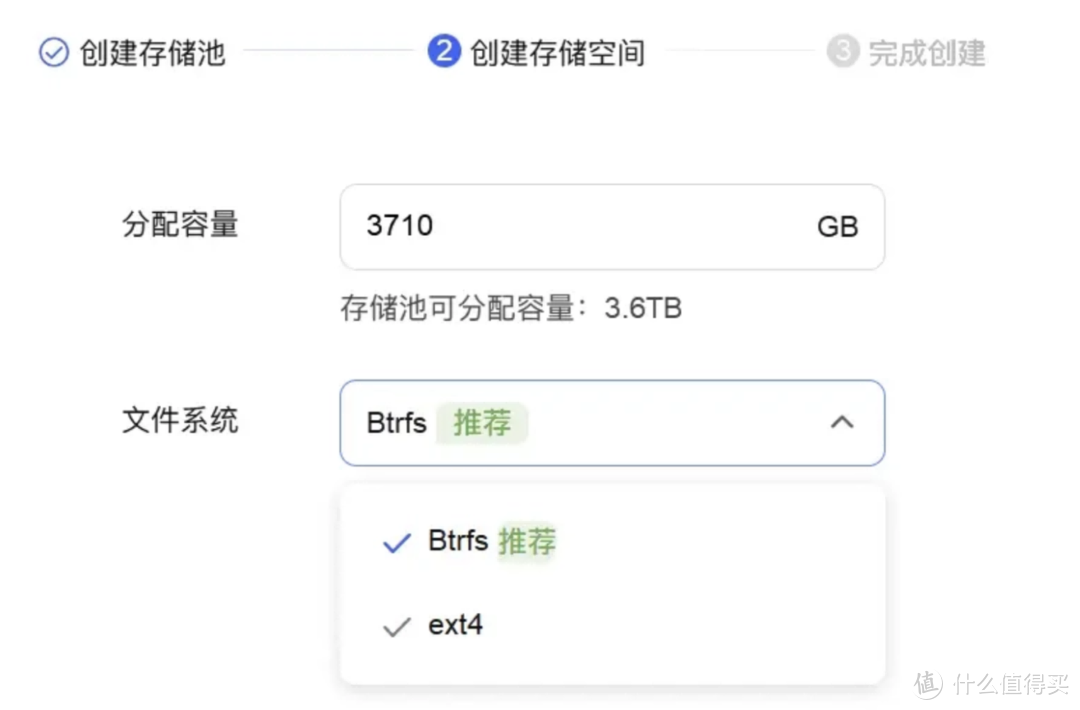Click the green checkmark beside Btrfs option

click(396, 542)
